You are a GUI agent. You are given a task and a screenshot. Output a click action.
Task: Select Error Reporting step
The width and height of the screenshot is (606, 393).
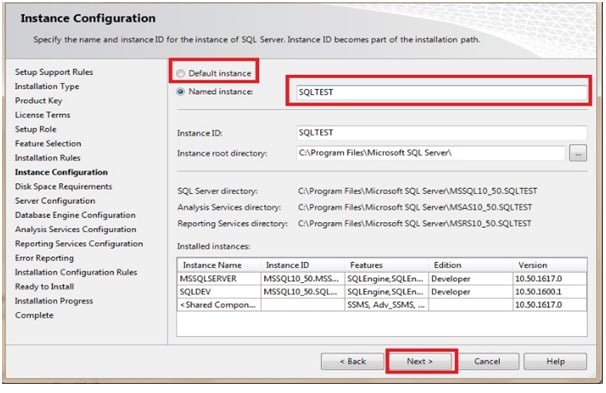(x=44, y=258)
